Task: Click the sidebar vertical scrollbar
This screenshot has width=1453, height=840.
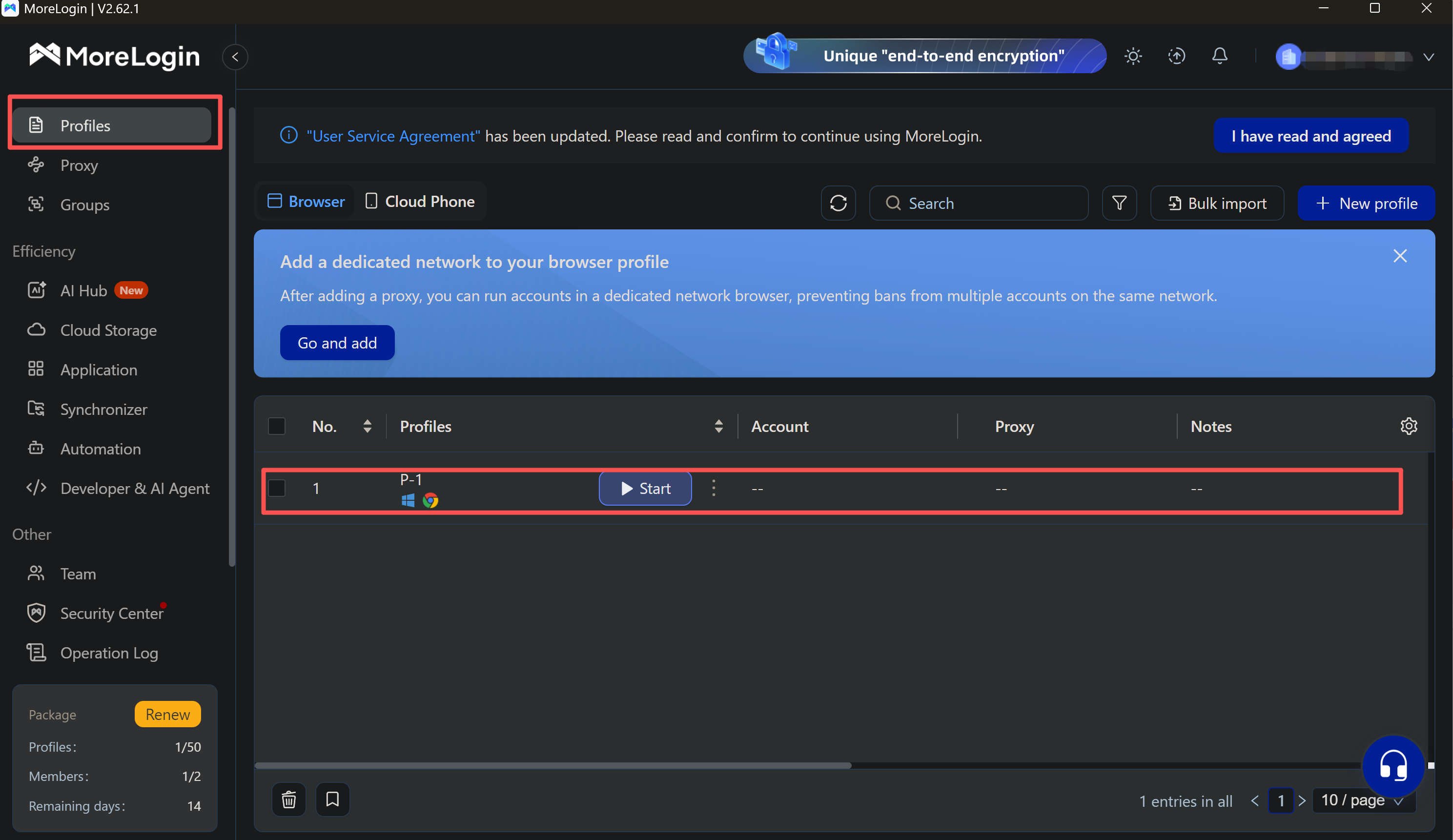Action: click(x=232, y=337)
